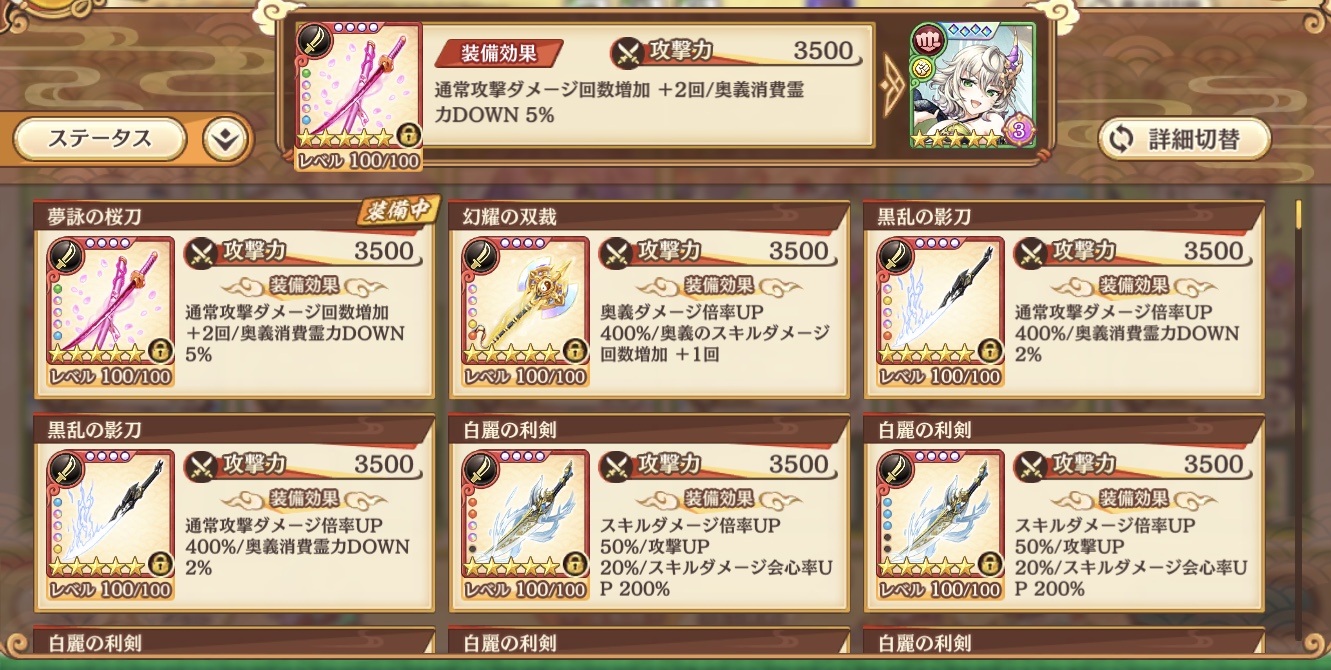Viewport: 1331px width, 670px height.
Task: Click the 攻撃力 3500 stat bar in top panel
Action: tap(737, 52)
